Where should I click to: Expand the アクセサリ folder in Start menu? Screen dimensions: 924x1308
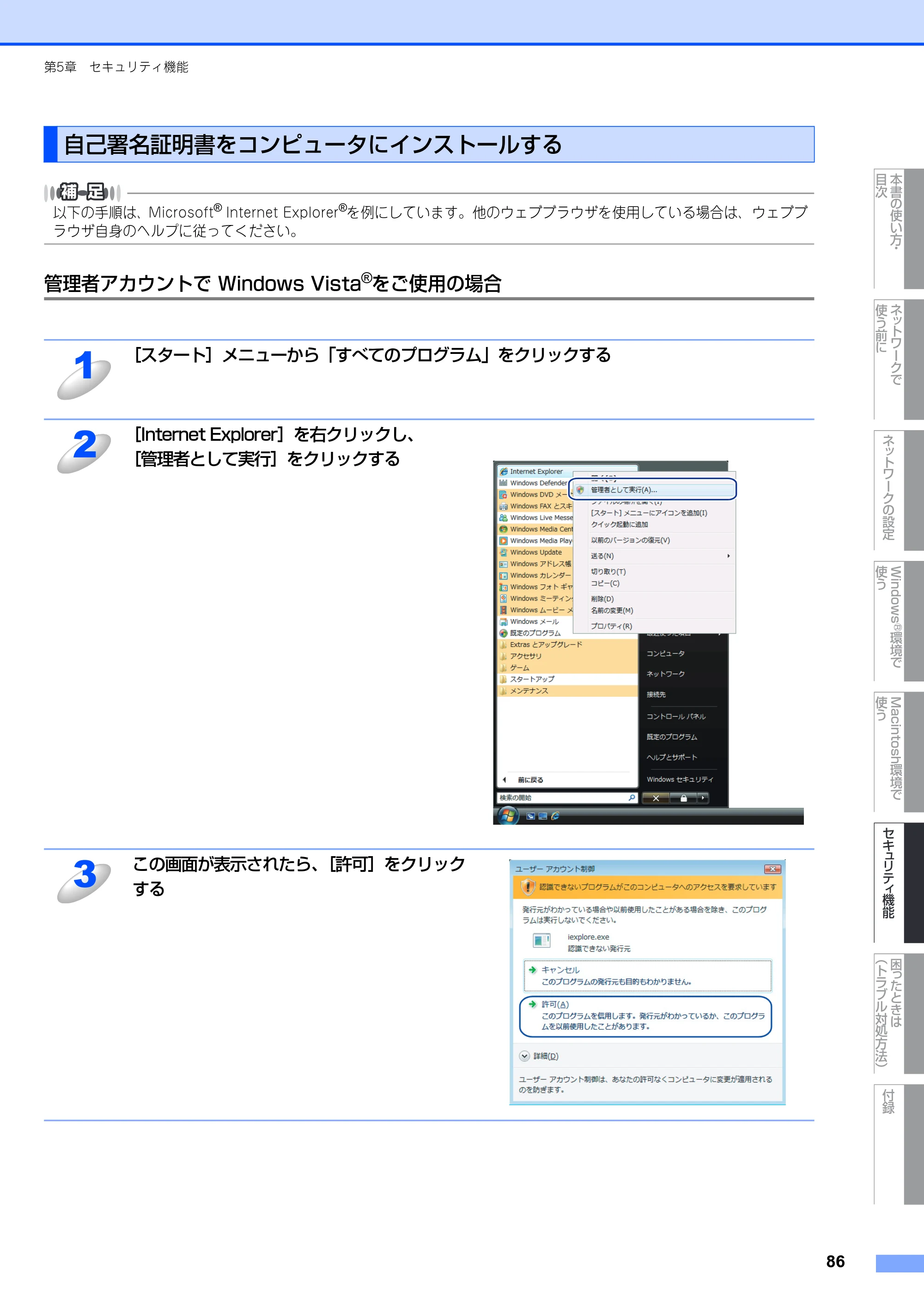(567, 656)
